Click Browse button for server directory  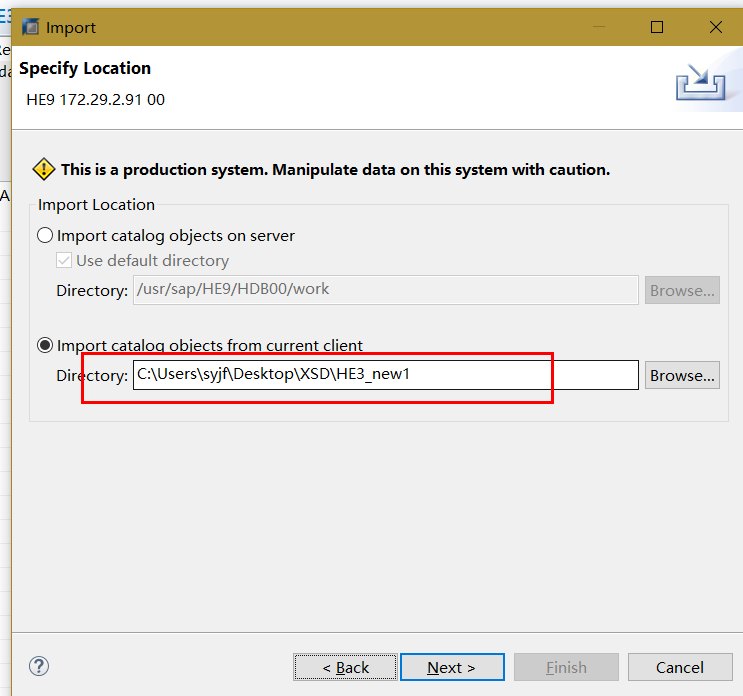[x=682, y=290]
